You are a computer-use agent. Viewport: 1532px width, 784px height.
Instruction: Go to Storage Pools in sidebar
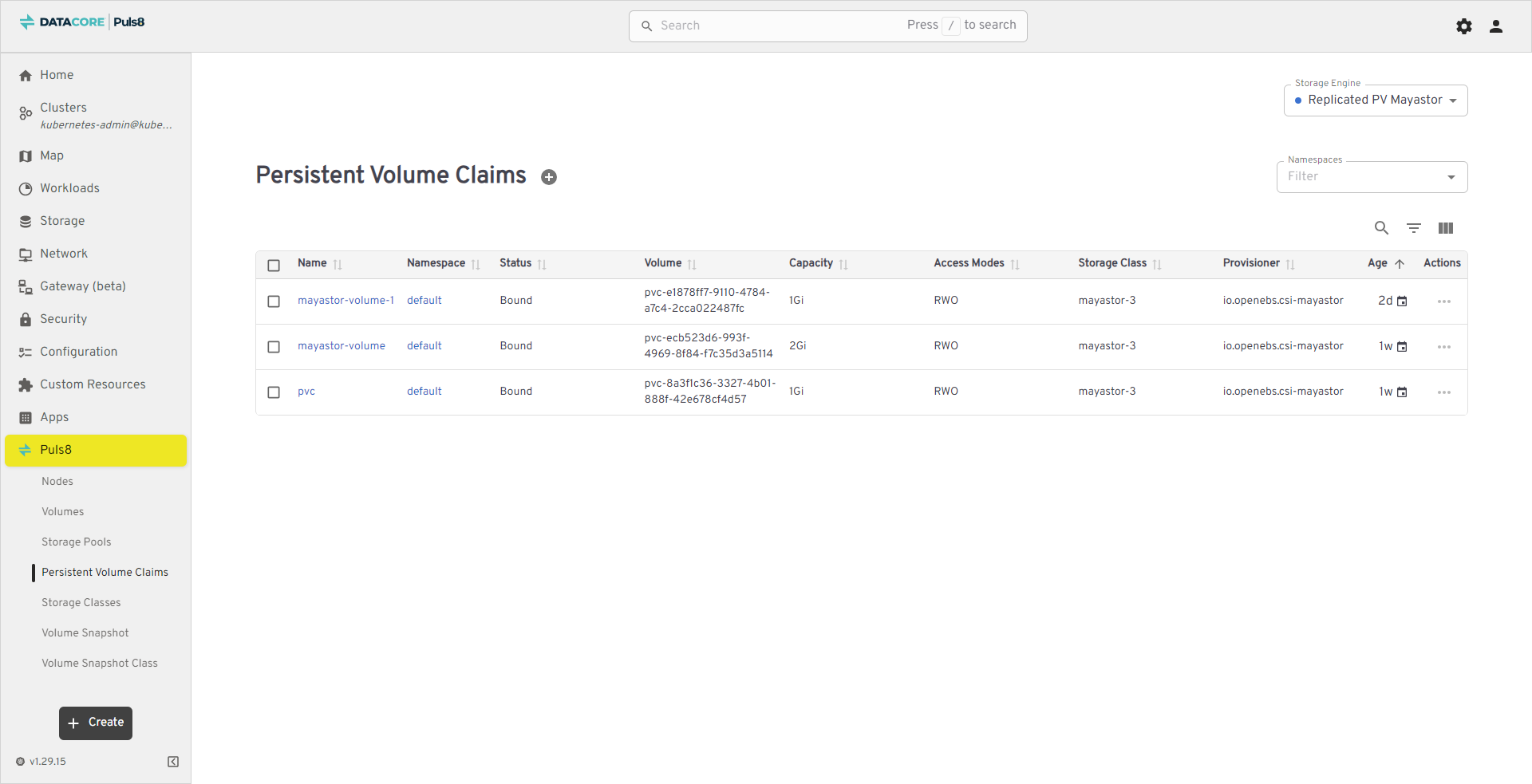[77, 542]
